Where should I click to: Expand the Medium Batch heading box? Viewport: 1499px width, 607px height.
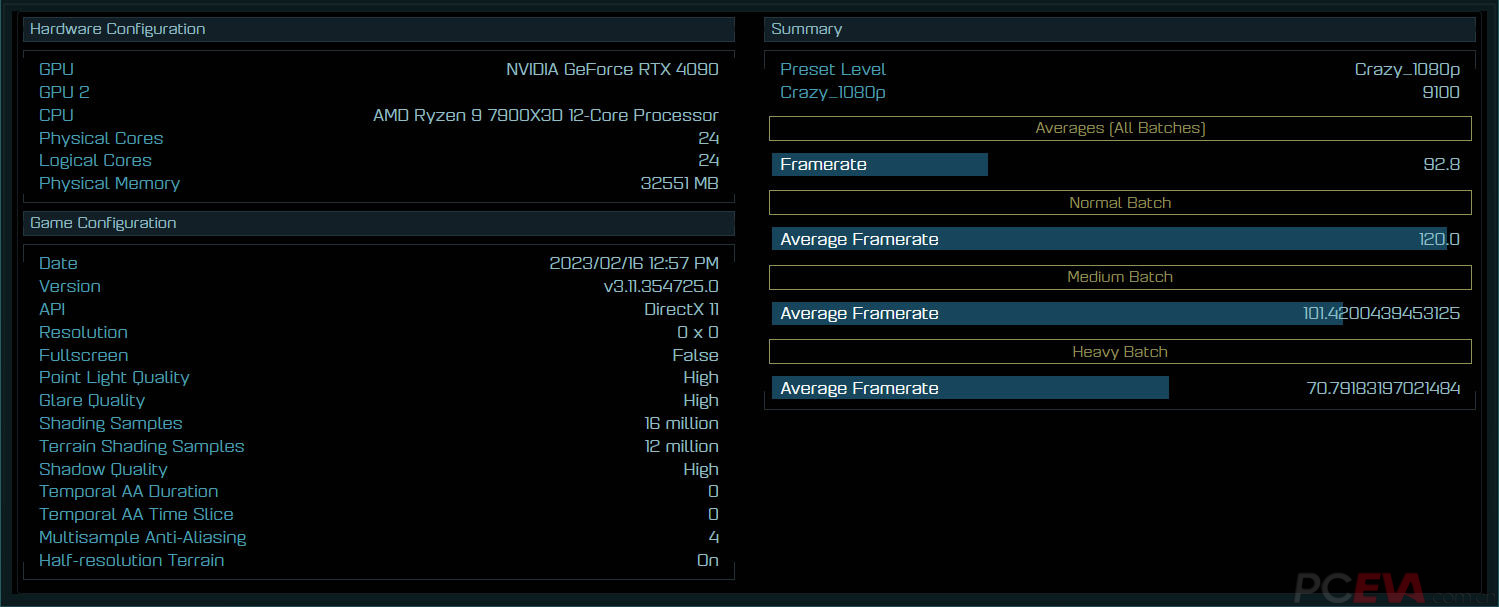(x=1120, y=277)
